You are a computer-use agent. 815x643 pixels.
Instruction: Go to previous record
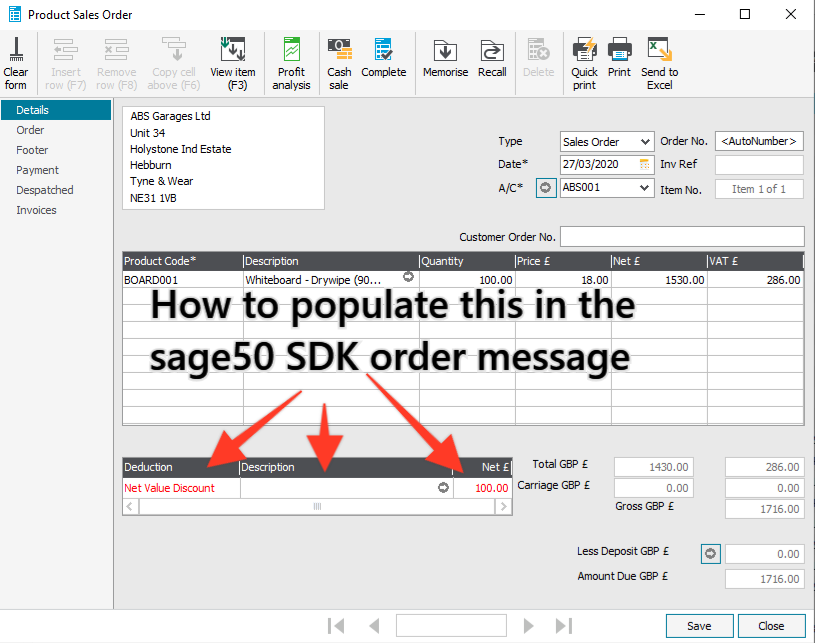(x=374, y=626)
